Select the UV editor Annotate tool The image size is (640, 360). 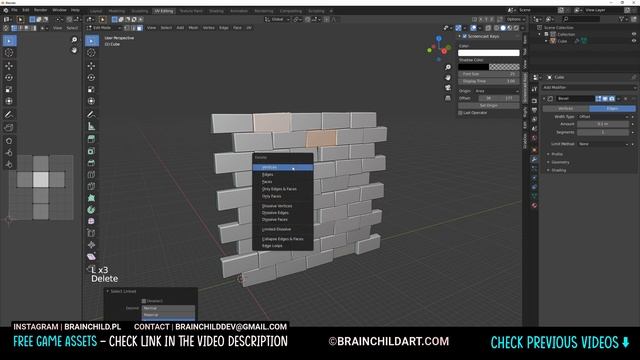tap(9, 115)
